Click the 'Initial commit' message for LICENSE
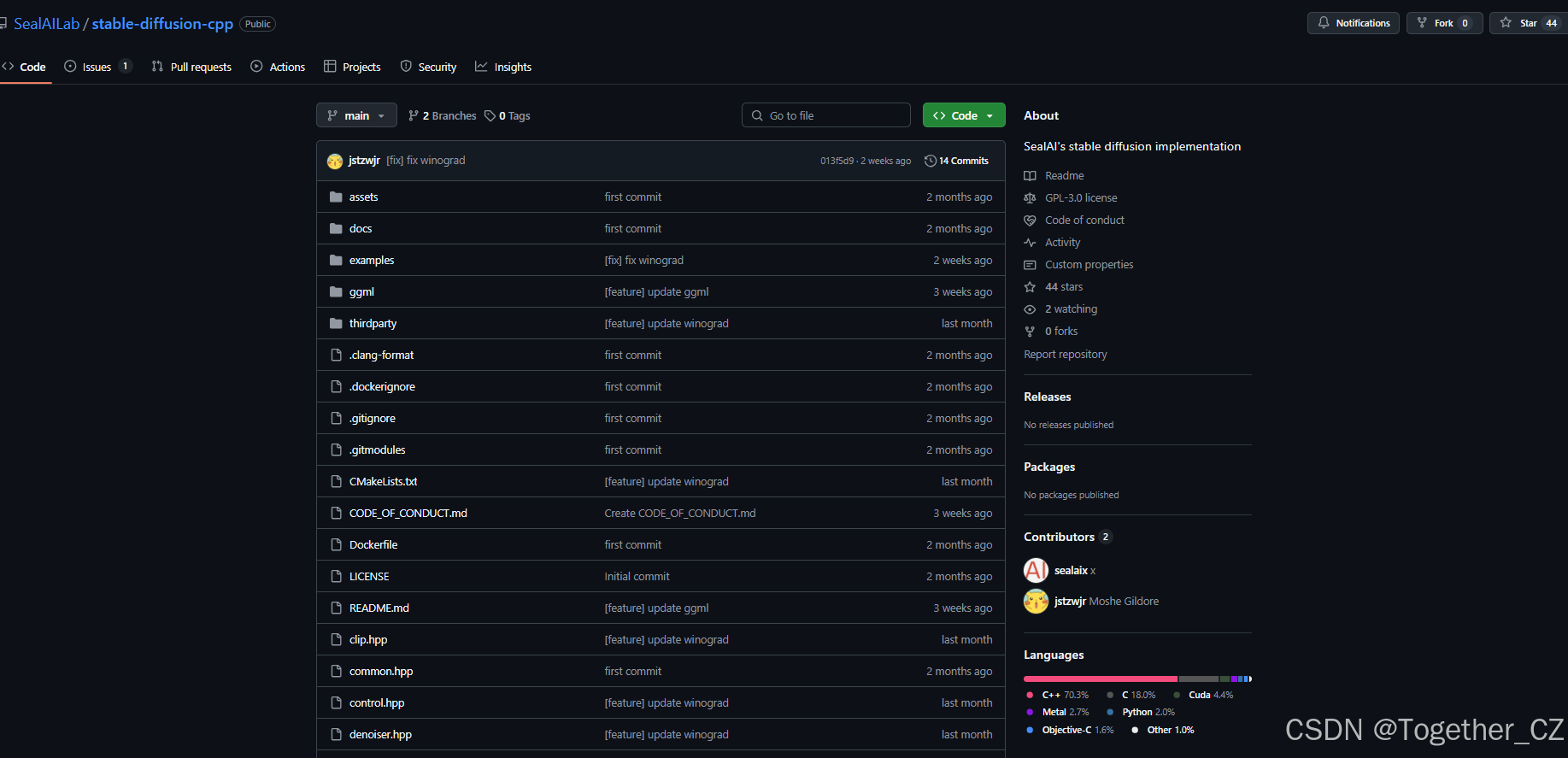The image size is (1568, 758). click(637, 576)
